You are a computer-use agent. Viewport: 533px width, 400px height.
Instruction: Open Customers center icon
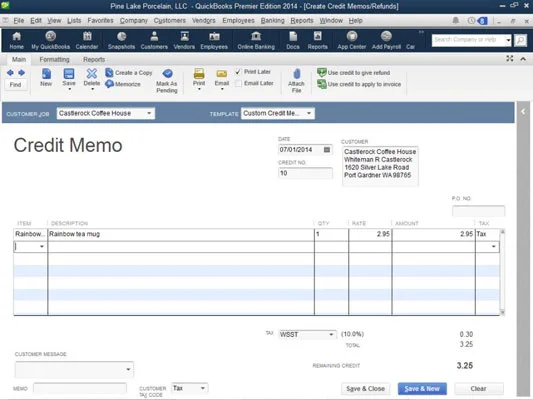pos(154,40)
